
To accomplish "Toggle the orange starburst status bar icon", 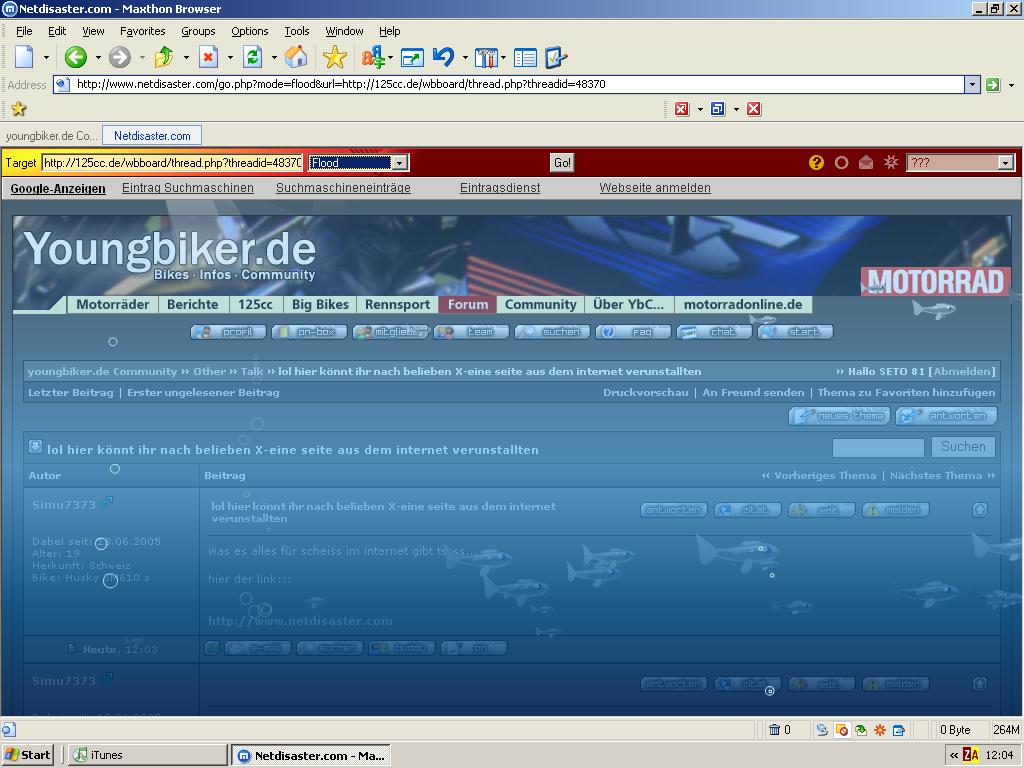I will click(x=880, y=729).
